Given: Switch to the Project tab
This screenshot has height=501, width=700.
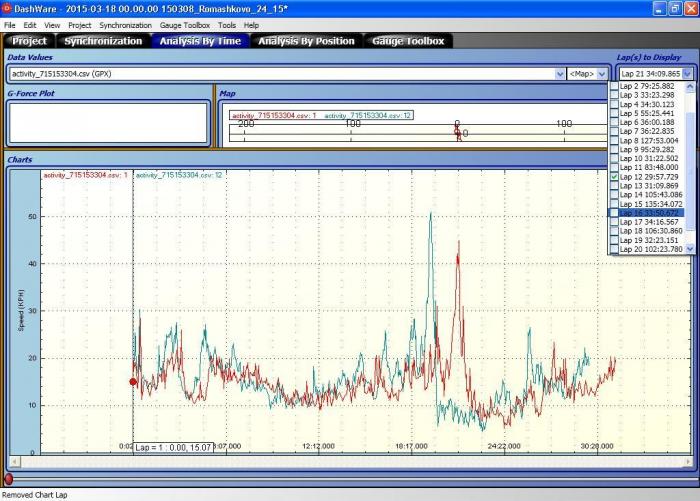Looking at the screenshot, I should (x=29, y=41).
